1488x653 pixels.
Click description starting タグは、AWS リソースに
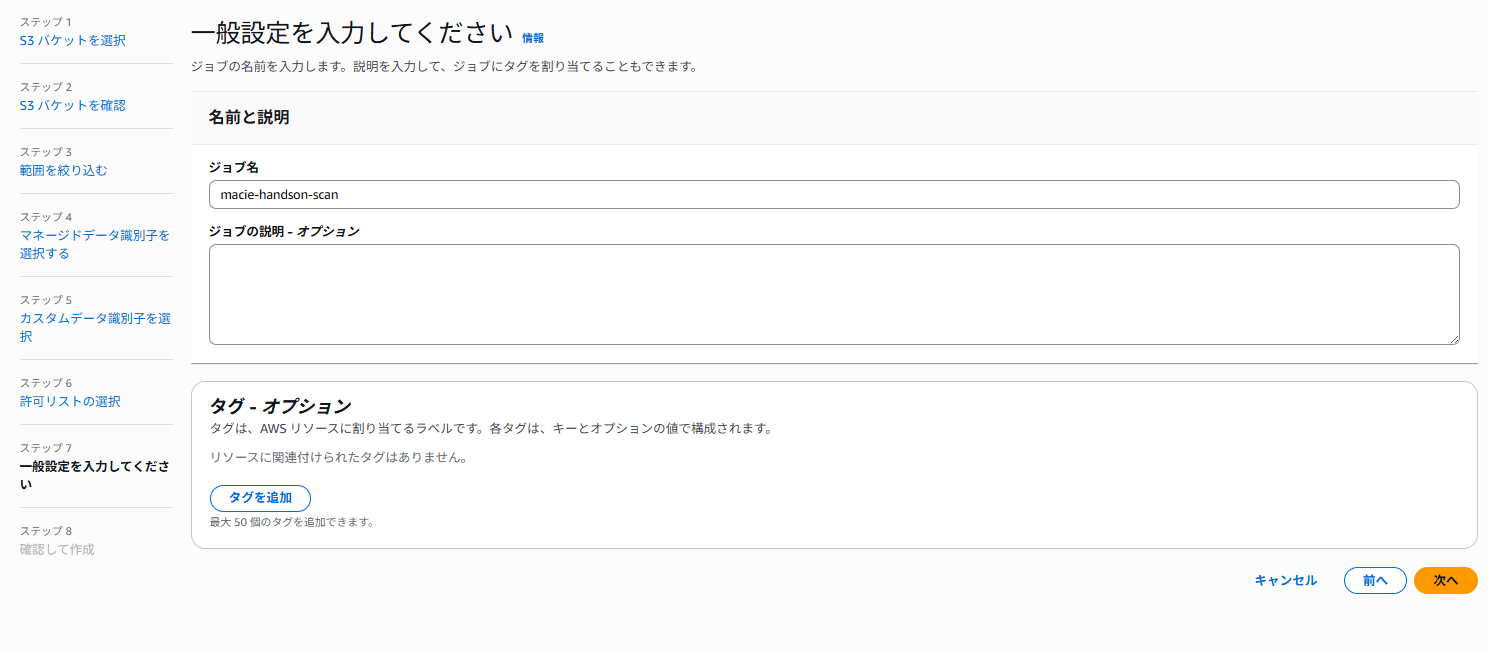pos(491,429)
